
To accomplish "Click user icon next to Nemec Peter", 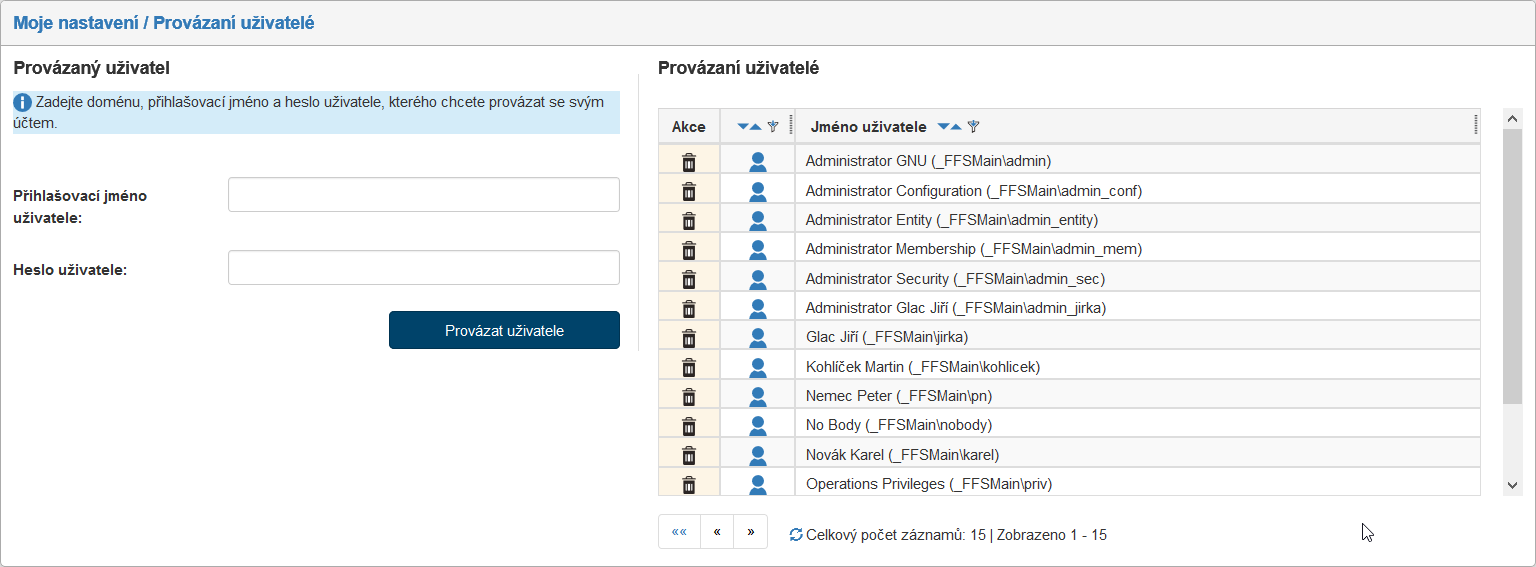I will tap(757, 397).
